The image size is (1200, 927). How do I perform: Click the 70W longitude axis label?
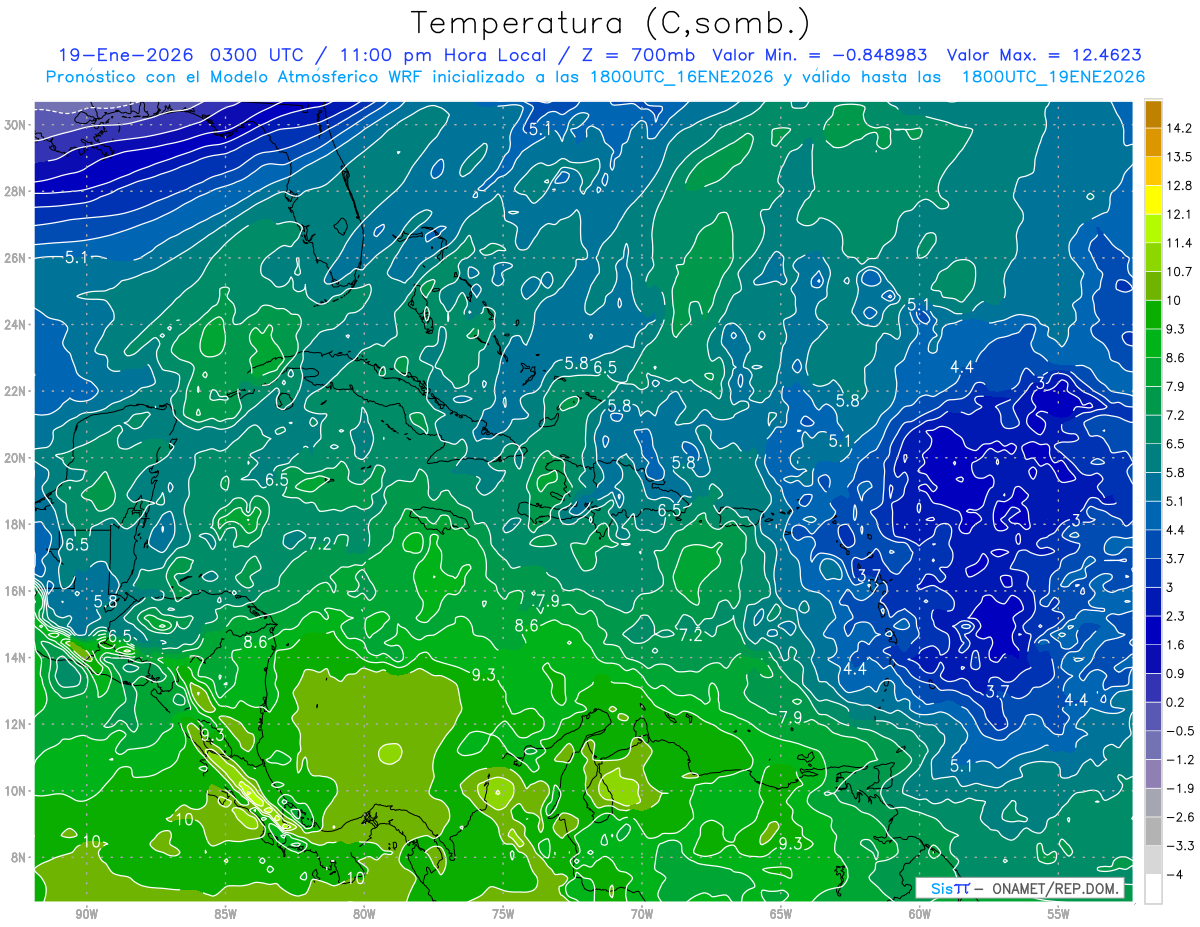click(642, 914)
